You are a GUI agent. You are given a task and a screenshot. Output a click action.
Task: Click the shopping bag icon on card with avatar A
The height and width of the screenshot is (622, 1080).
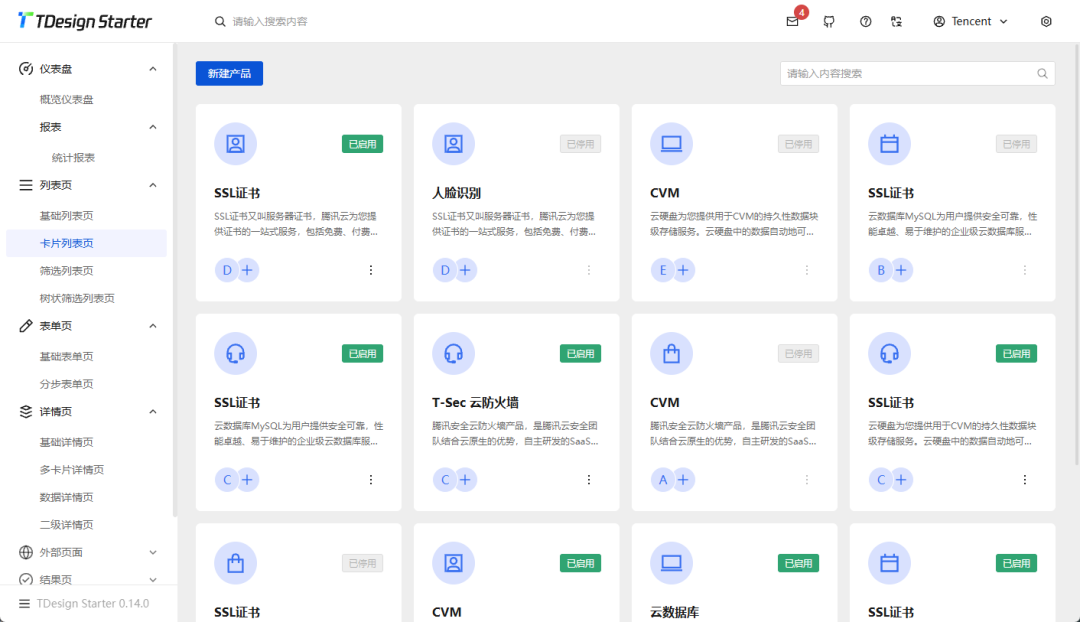pyautogui.click(x=672, y=353)
